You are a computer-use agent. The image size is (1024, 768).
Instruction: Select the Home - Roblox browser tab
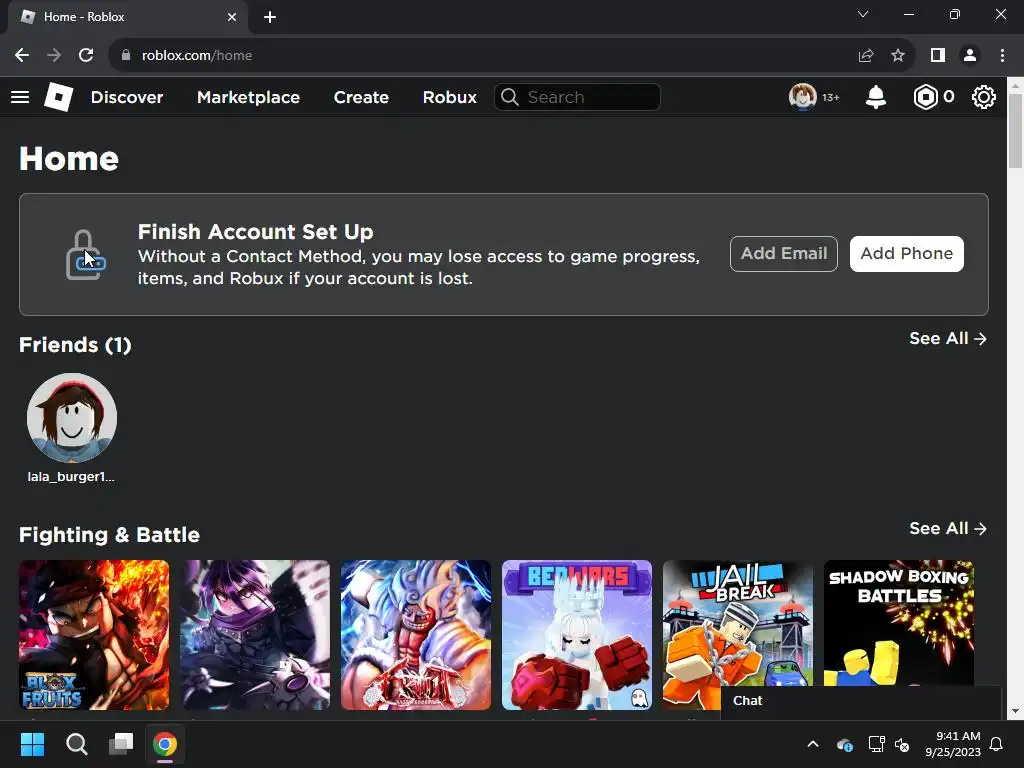pos(128,17)
